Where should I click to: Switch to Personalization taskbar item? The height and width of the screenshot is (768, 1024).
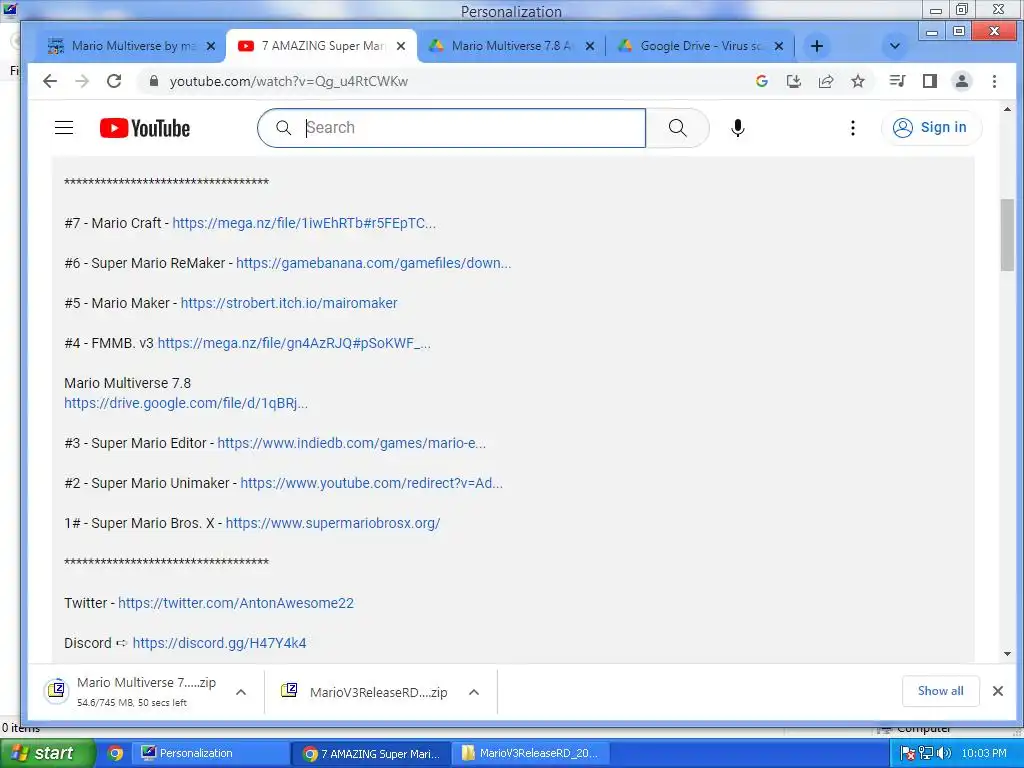pos(210,754)
